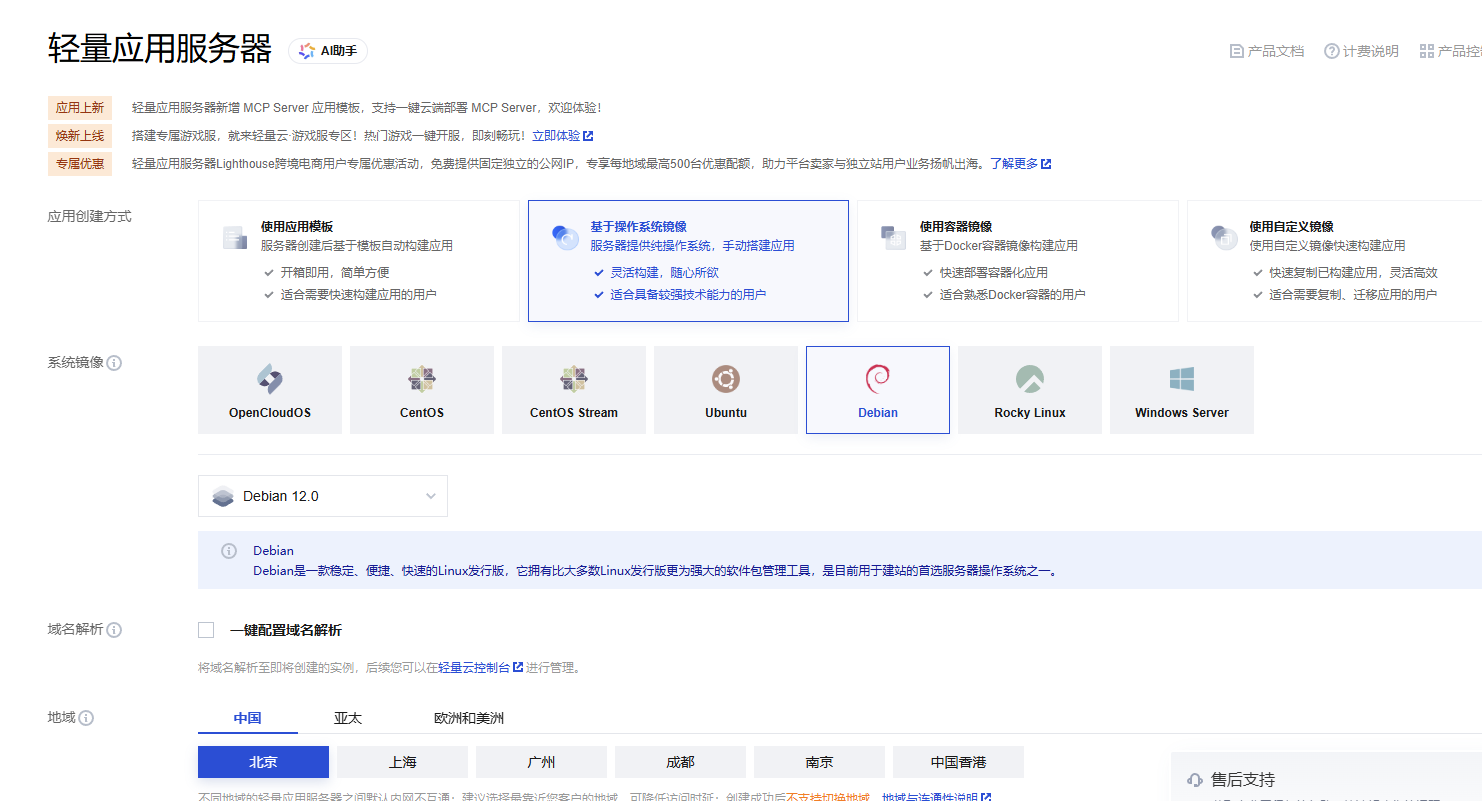Click the 域名解析 info icon

114,630
